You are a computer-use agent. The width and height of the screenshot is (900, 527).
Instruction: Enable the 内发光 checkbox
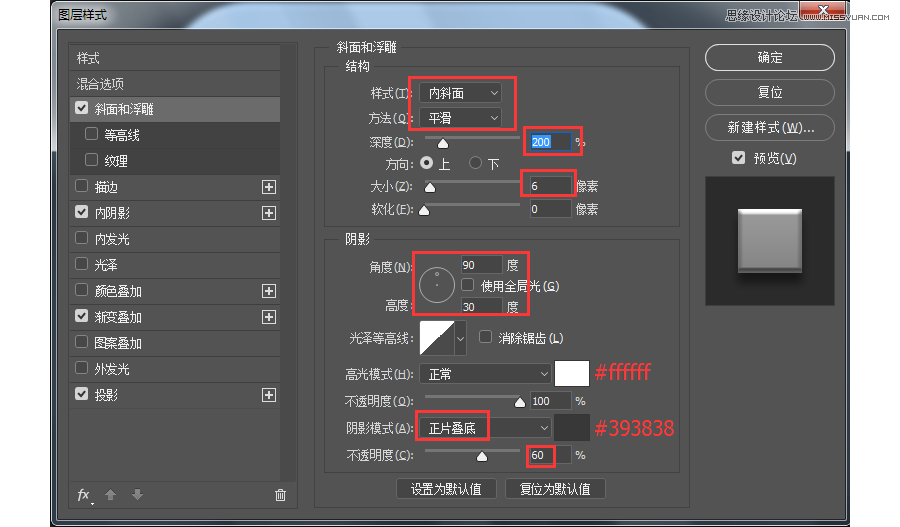click(x=82, y=238)
